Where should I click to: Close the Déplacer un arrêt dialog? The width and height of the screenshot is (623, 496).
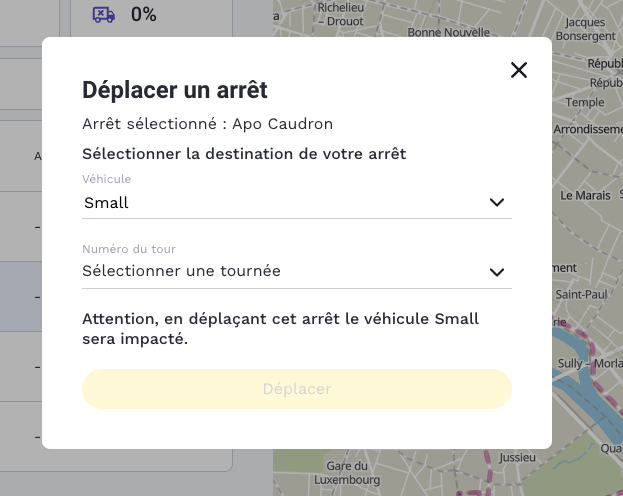coord(518,69)
